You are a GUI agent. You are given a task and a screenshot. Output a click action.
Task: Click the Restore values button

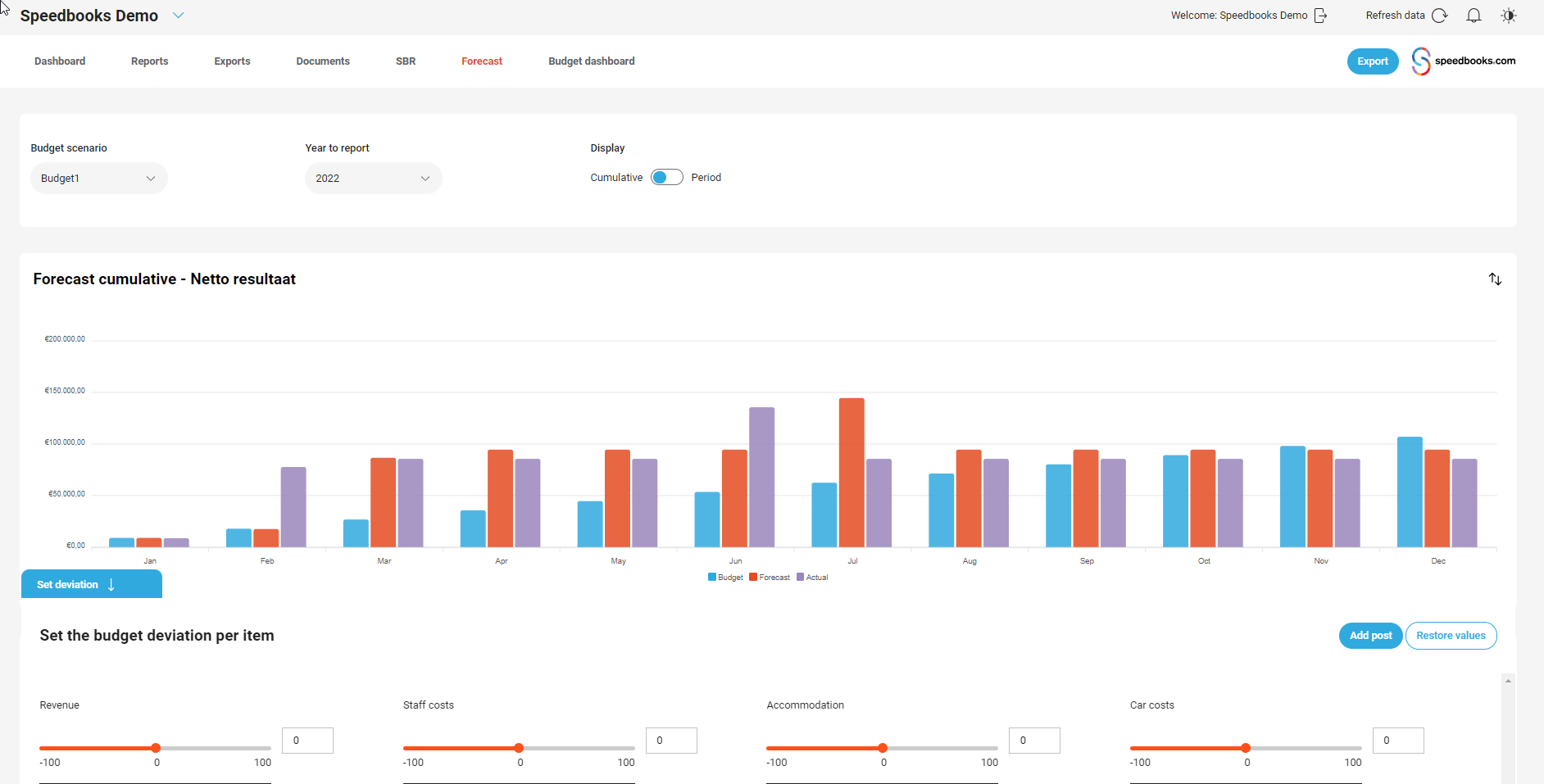(x=1451, y=636)
